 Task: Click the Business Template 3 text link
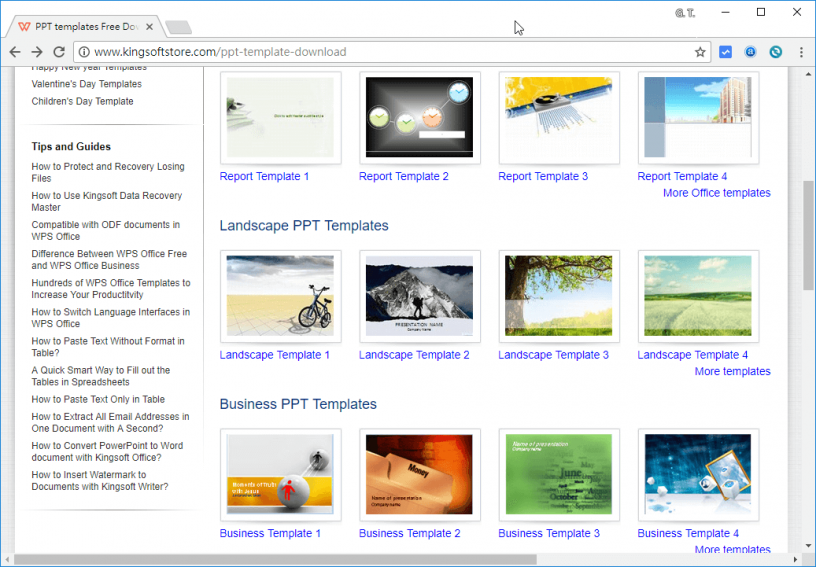549,533
